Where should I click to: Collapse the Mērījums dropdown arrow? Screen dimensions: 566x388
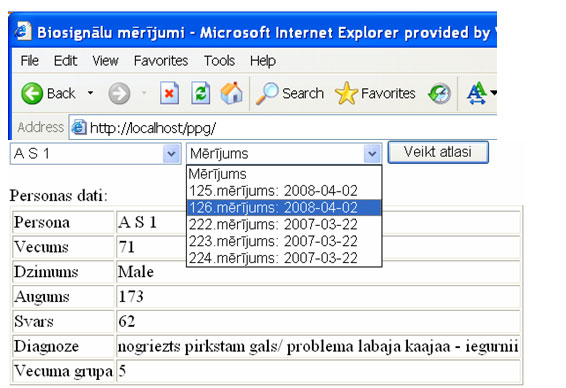[372, 154]
